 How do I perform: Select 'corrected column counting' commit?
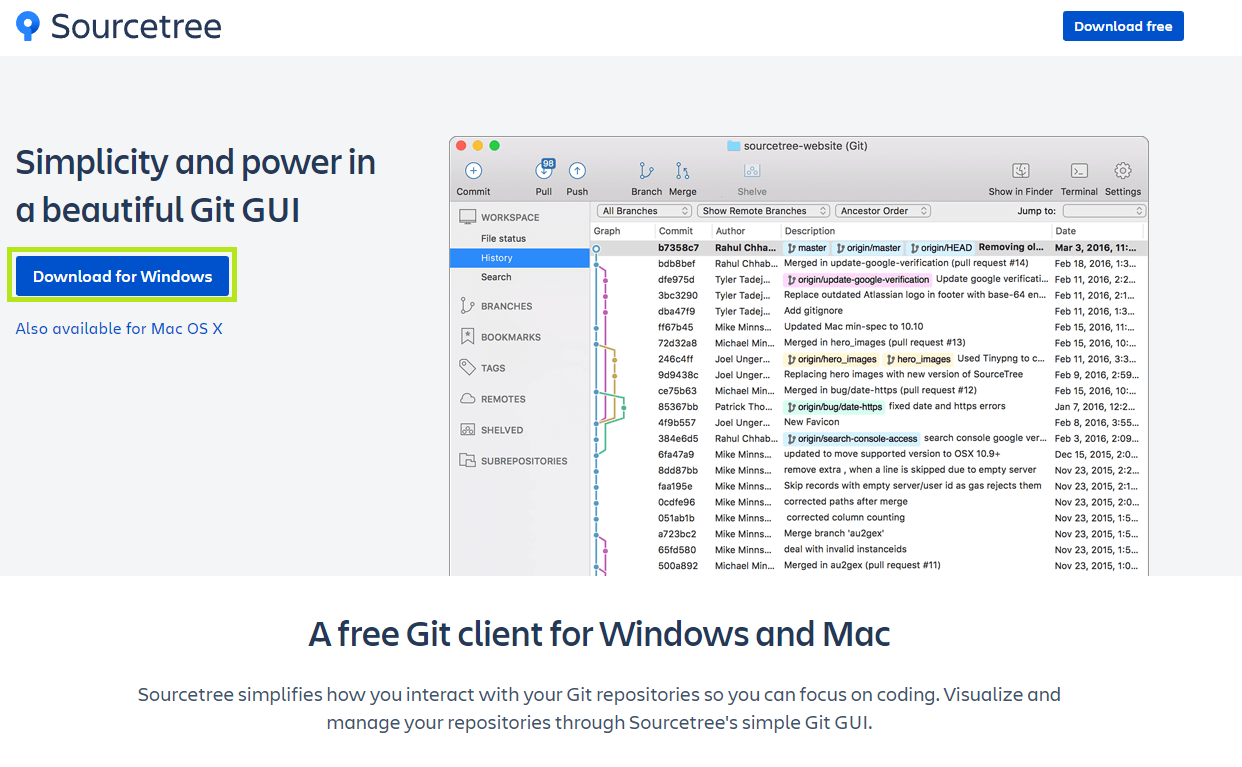pos(845,518)
